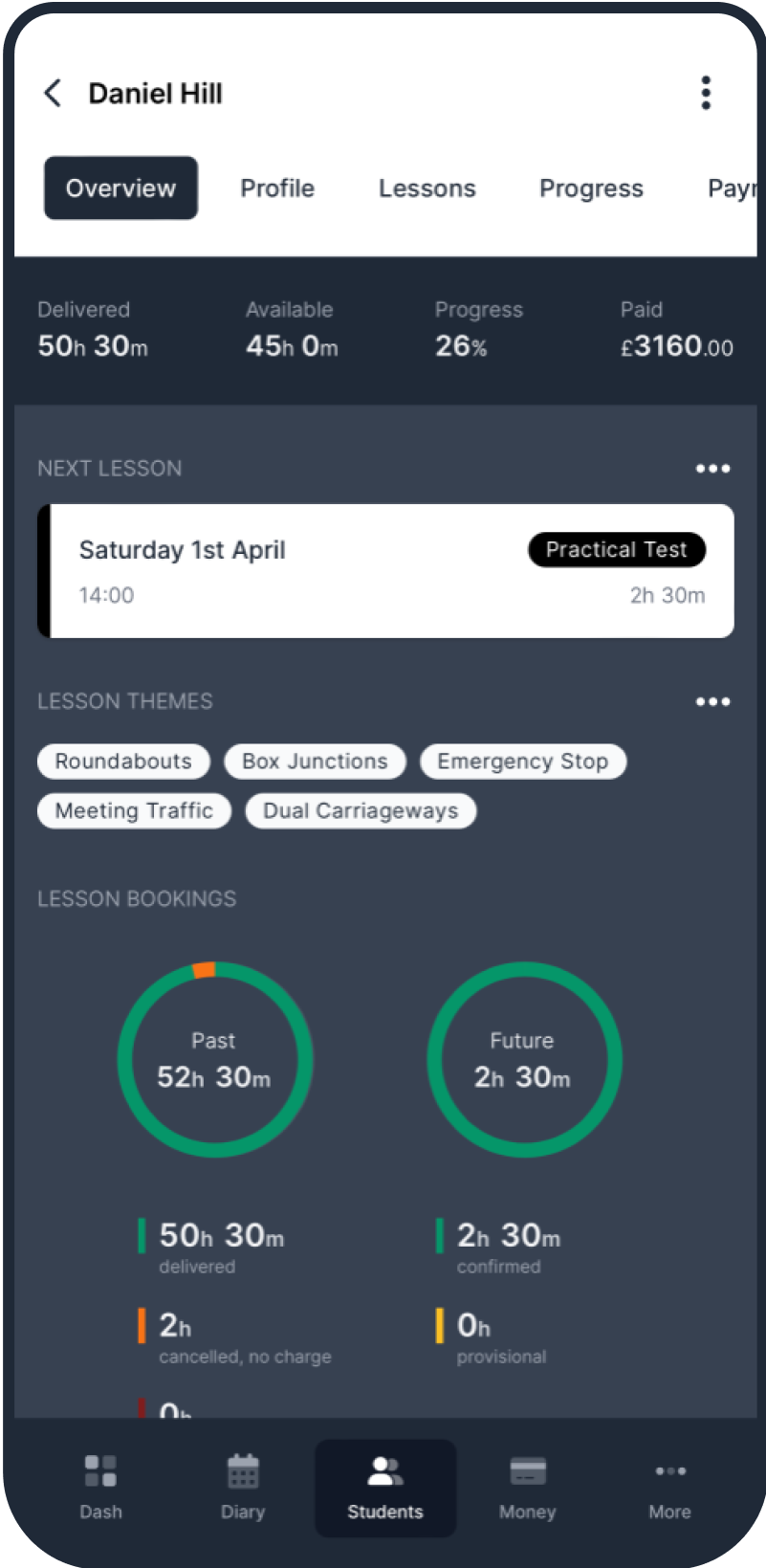Click the Past lesson bookings ring chart
766x1568 pixels.
tap(215, 1060)
